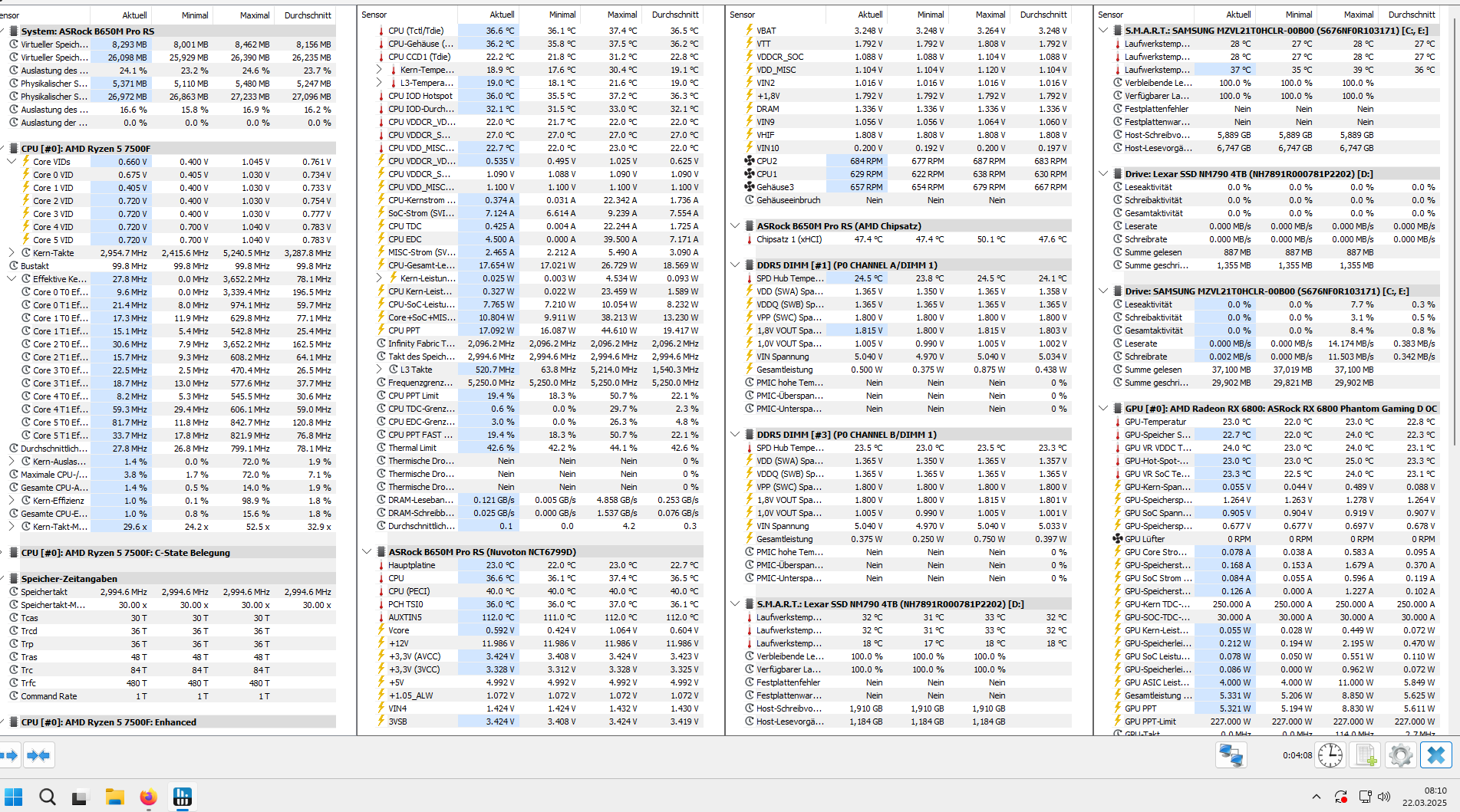Expand the Kern-Takte group
Screen dimensions: 1460x812
pyautogui.click(x=12, y=252)
